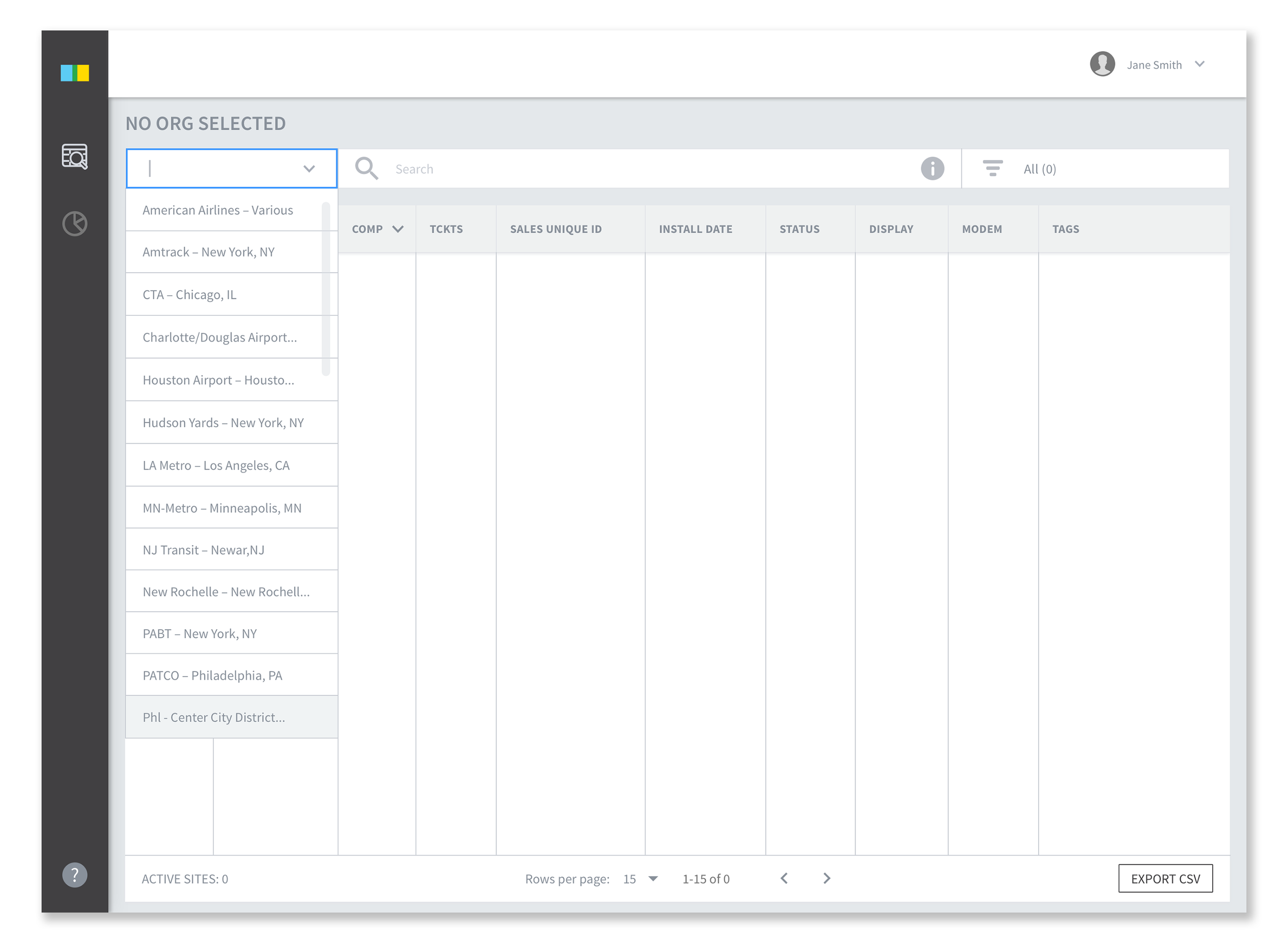Sort by the COMP column chevron
Image resolution: width=1288 pixels, height=943 pixels.
point(398,229)
